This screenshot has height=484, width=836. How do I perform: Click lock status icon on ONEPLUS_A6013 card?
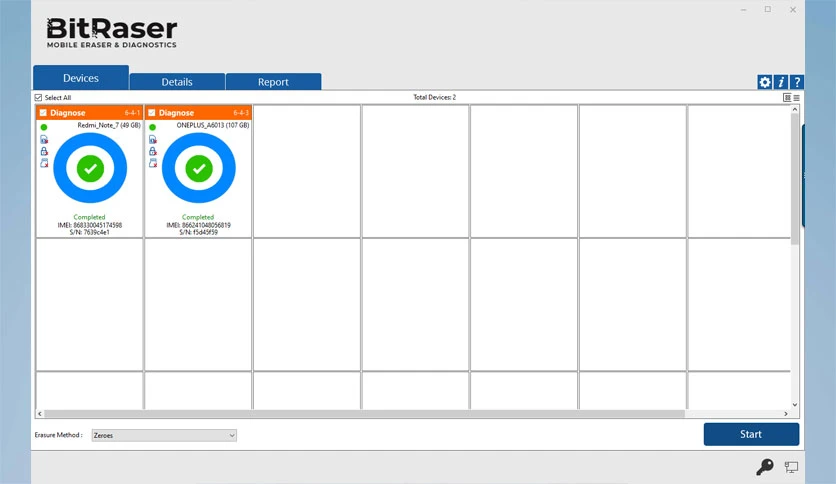pyautogui.click(x=153, y=151)
